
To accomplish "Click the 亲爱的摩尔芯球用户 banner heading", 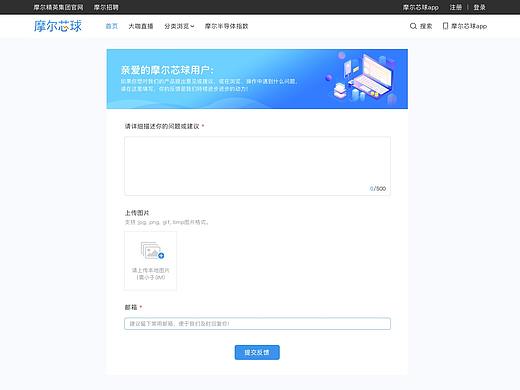I will point(167,70).
